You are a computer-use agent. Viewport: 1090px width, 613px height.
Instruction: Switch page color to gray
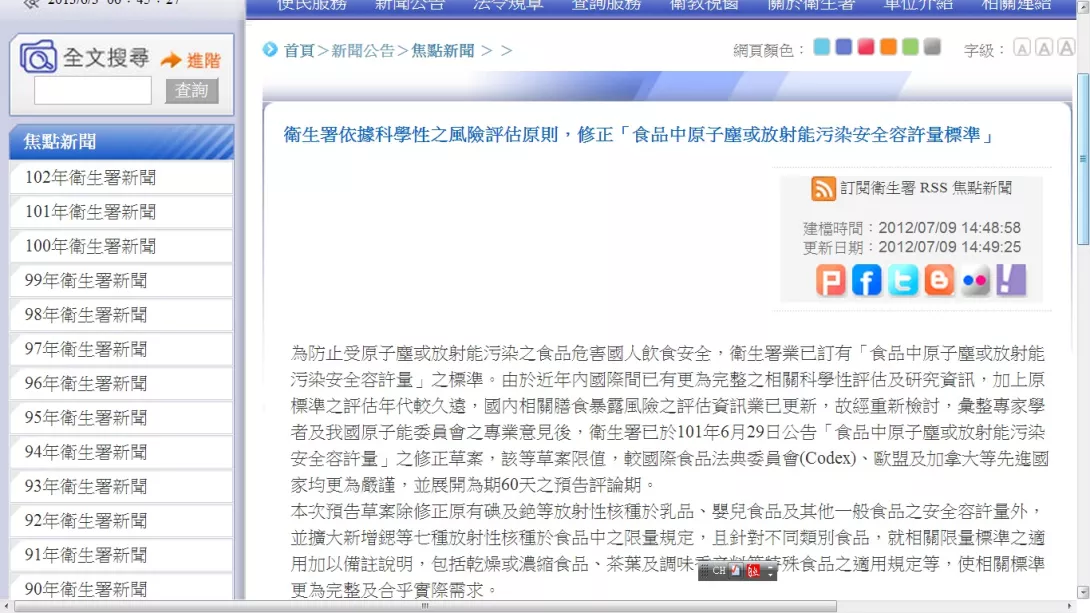pos(933,47)
